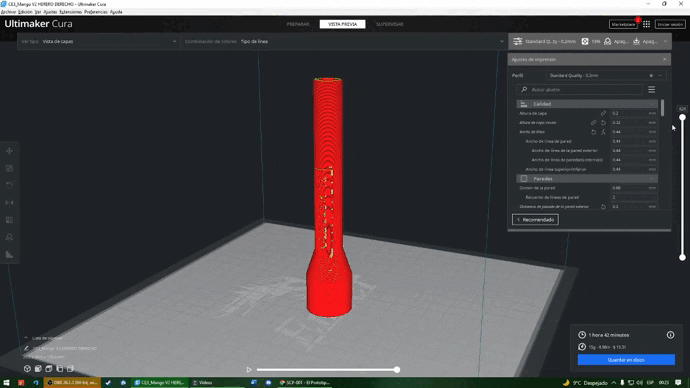Edit the Grosor de la pared field
Viewport: 690px width, 388px height.
(x=634, y=188)
